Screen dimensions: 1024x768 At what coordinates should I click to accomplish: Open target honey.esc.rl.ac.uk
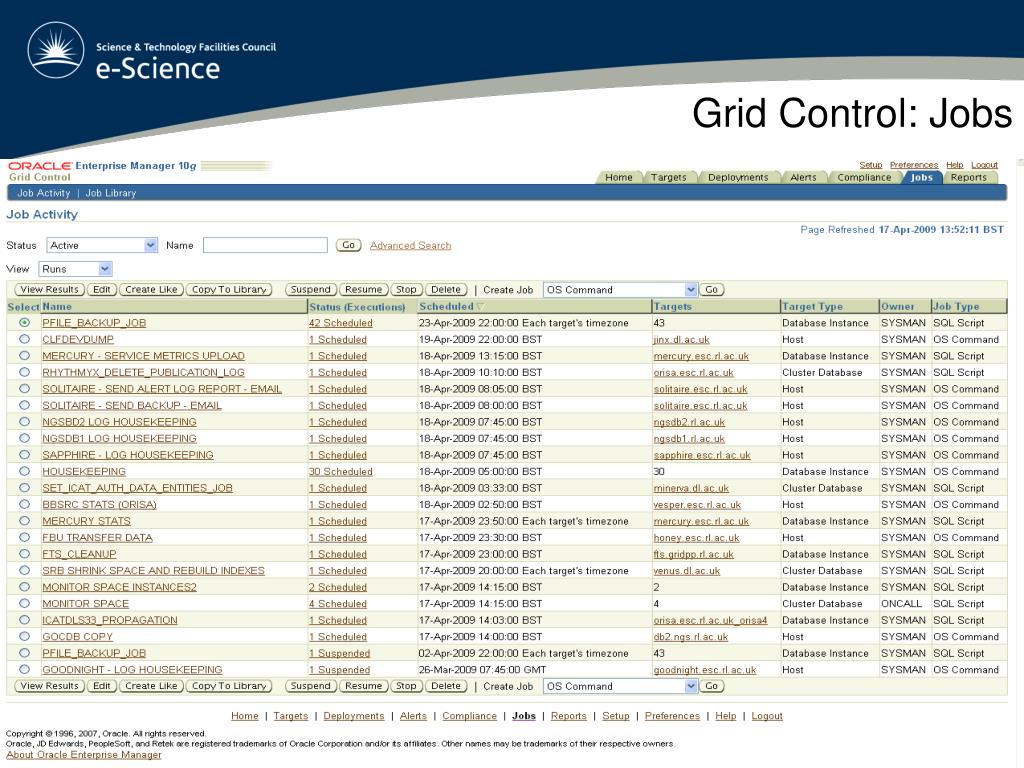pyautogui.click(x=696, y=538)
